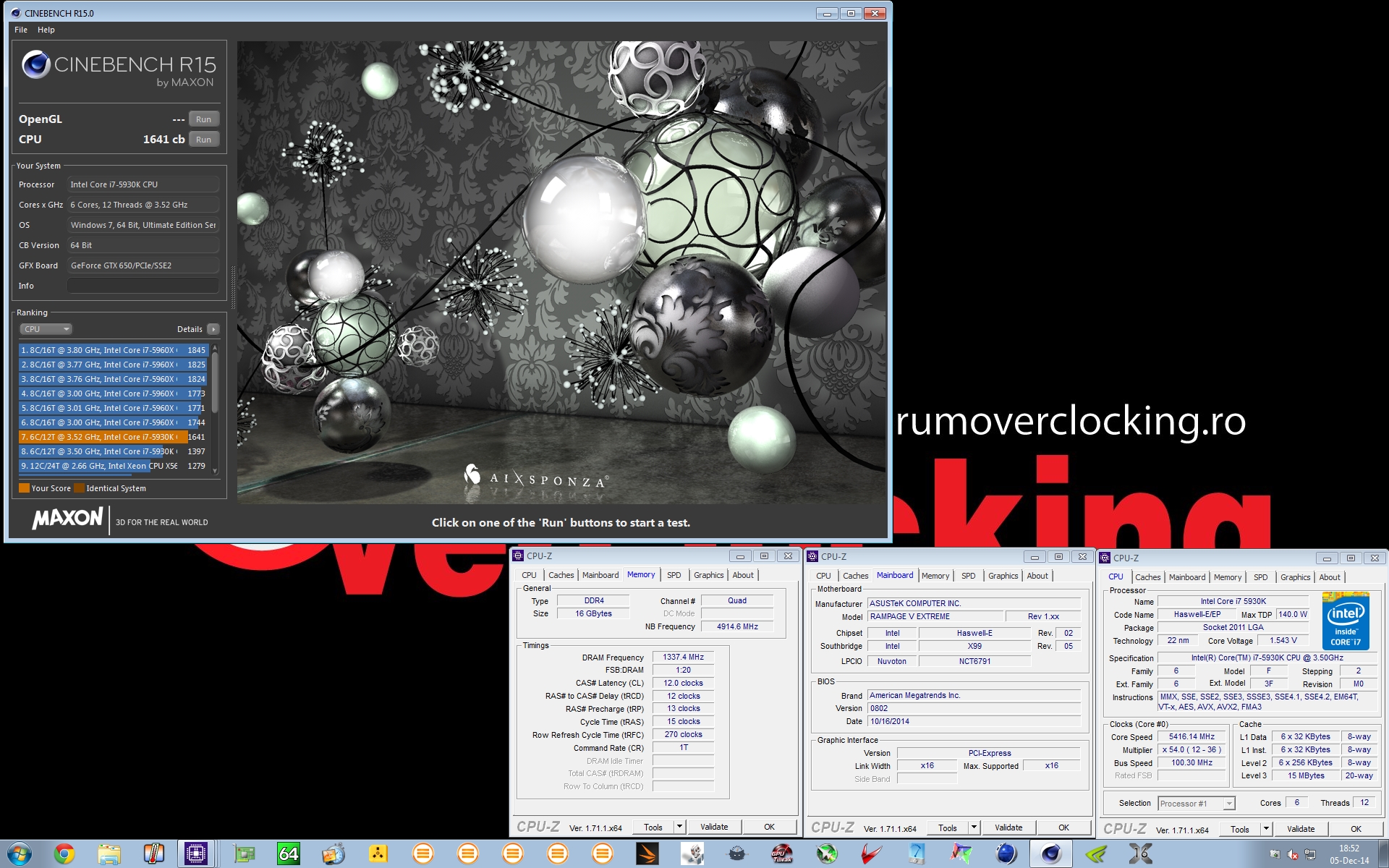Click OK in Memory CPU-Z window
Screen dimensions: 1389x868
point(769,827)
